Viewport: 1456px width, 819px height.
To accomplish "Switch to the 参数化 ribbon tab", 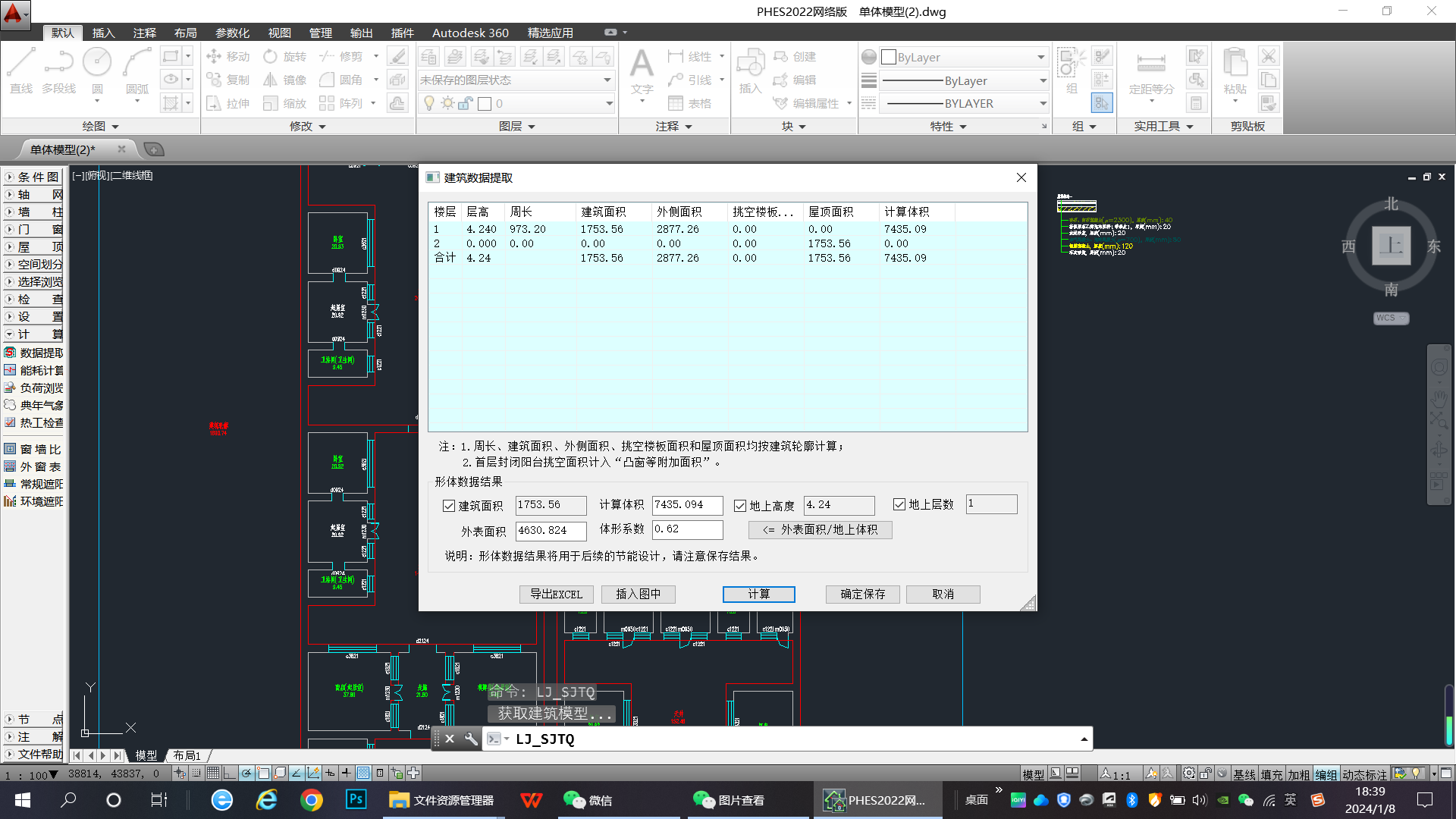I will [x=232, y=33].
